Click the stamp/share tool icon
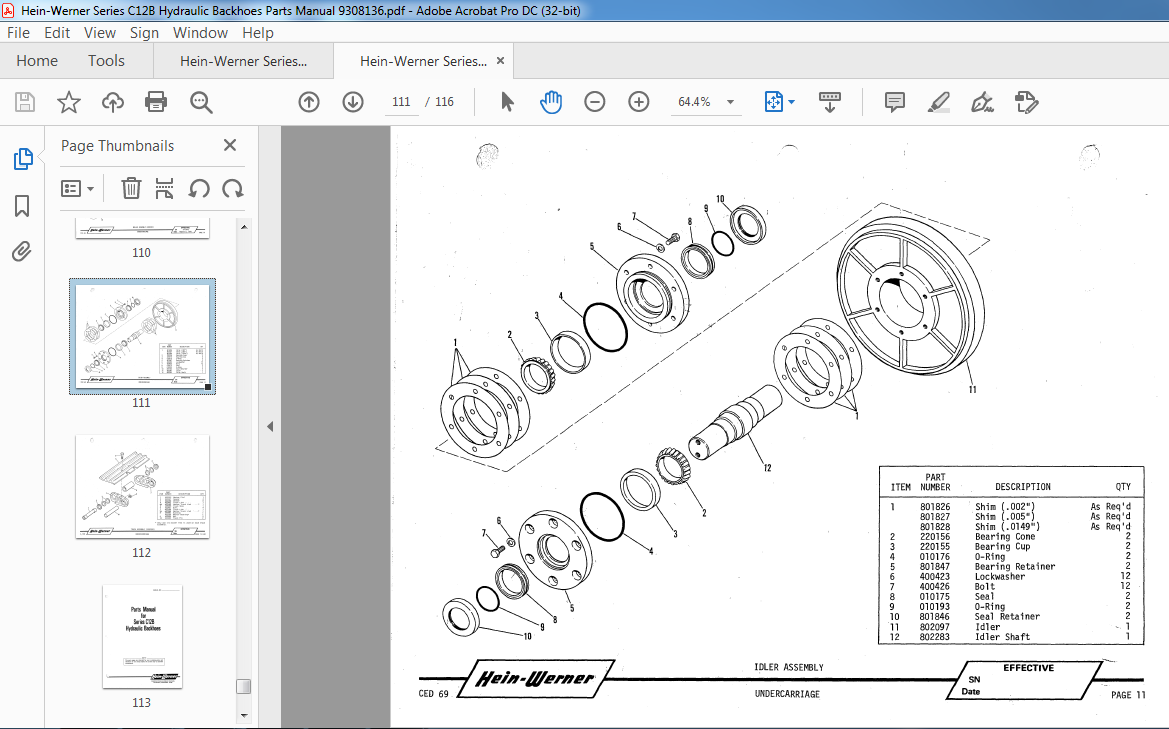The image size is (1169, 729). [1026, 102]
